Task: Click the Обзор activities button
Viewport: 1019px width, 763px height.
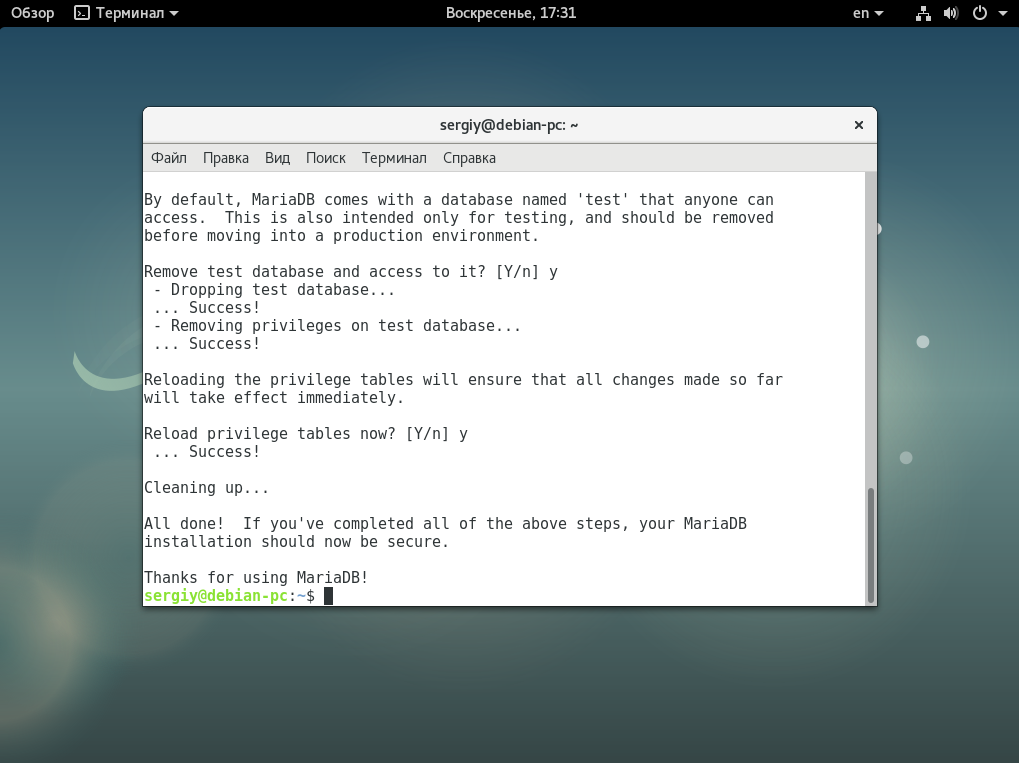Action: [x=32, y=13]
